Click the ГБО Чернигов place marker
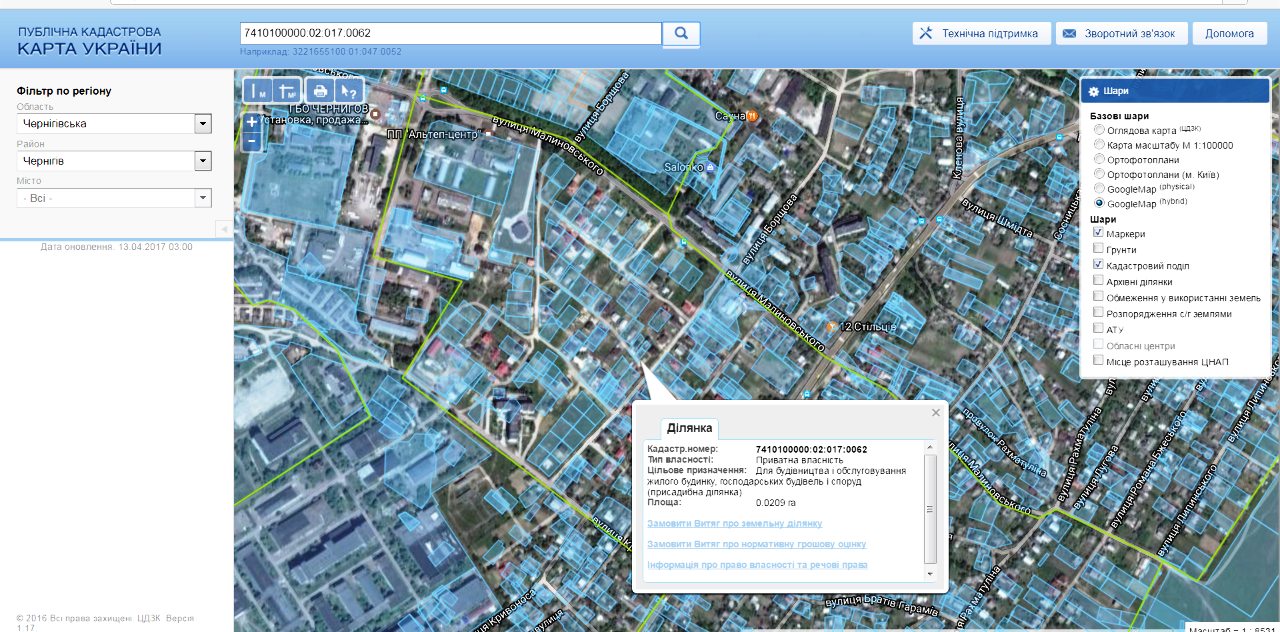The width and height of the screenshot is (1280, 632). click(x=375, y=114)
